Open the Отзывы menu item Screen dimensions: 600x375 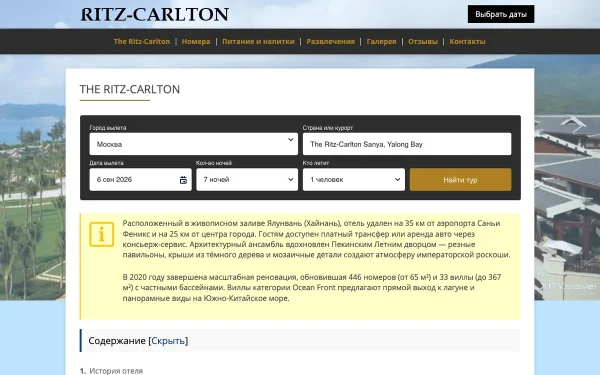click(x=423, y=41)
